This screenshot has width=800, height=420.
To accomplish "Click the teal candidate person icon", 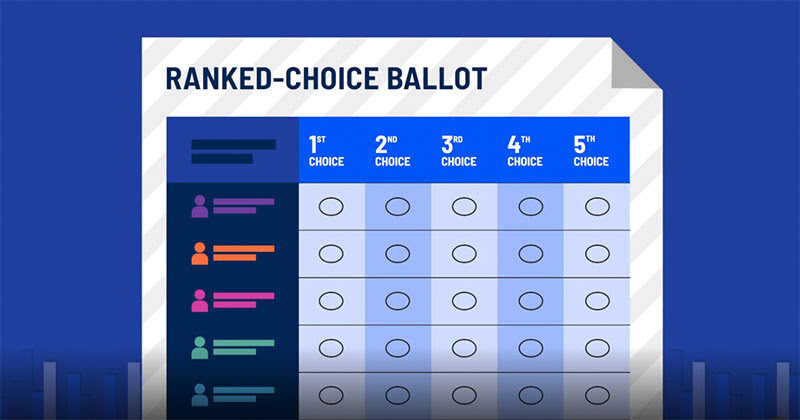I will (199, 395).
